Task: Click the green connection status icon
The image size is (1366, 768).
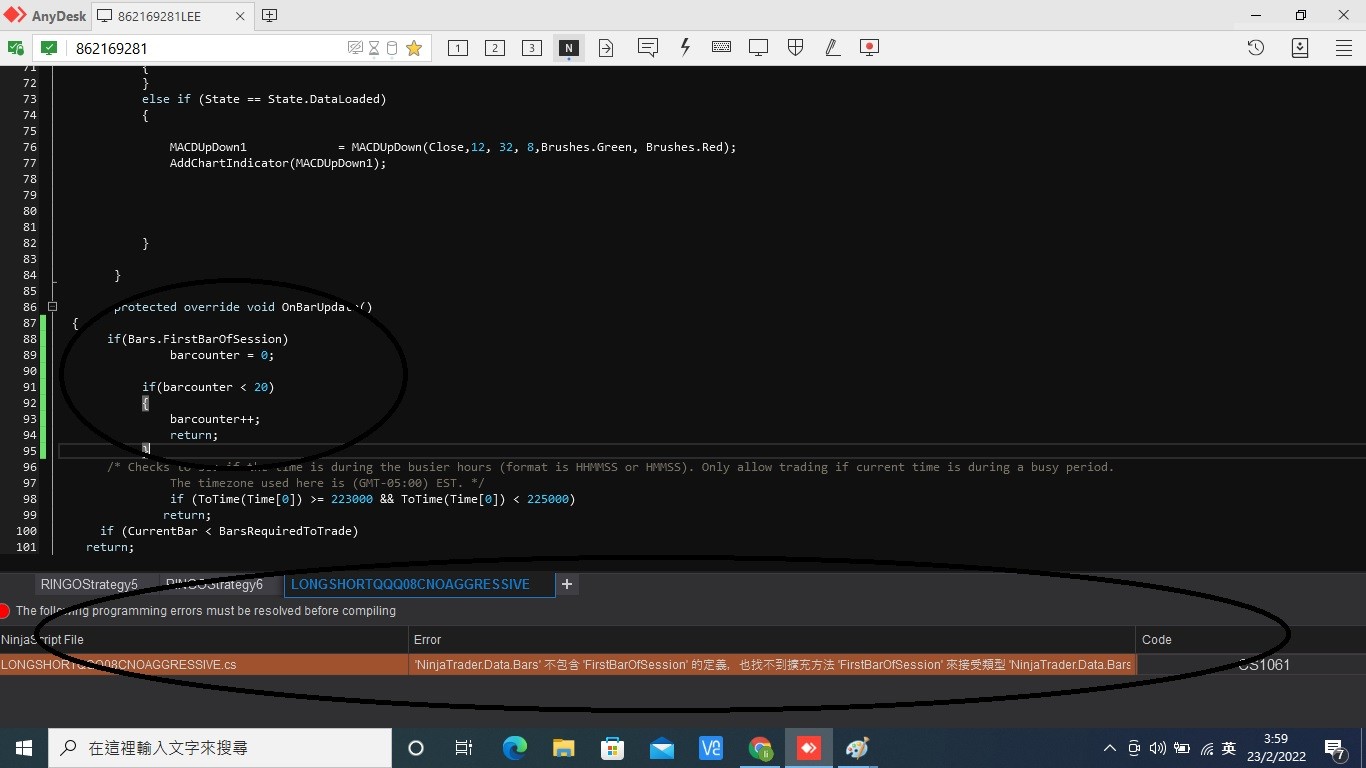Action: (x=49, y=48)
